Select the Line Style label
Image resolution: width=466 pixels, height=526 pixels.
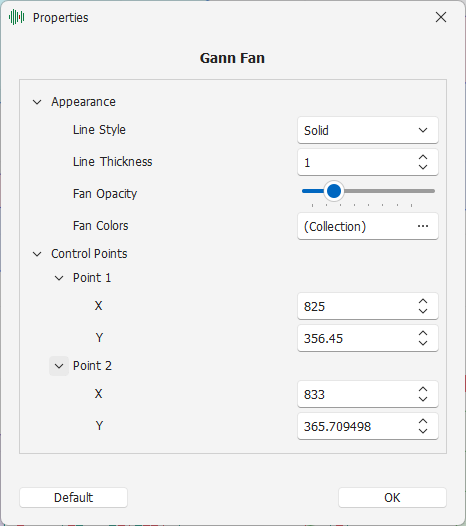tap(99, 130)
